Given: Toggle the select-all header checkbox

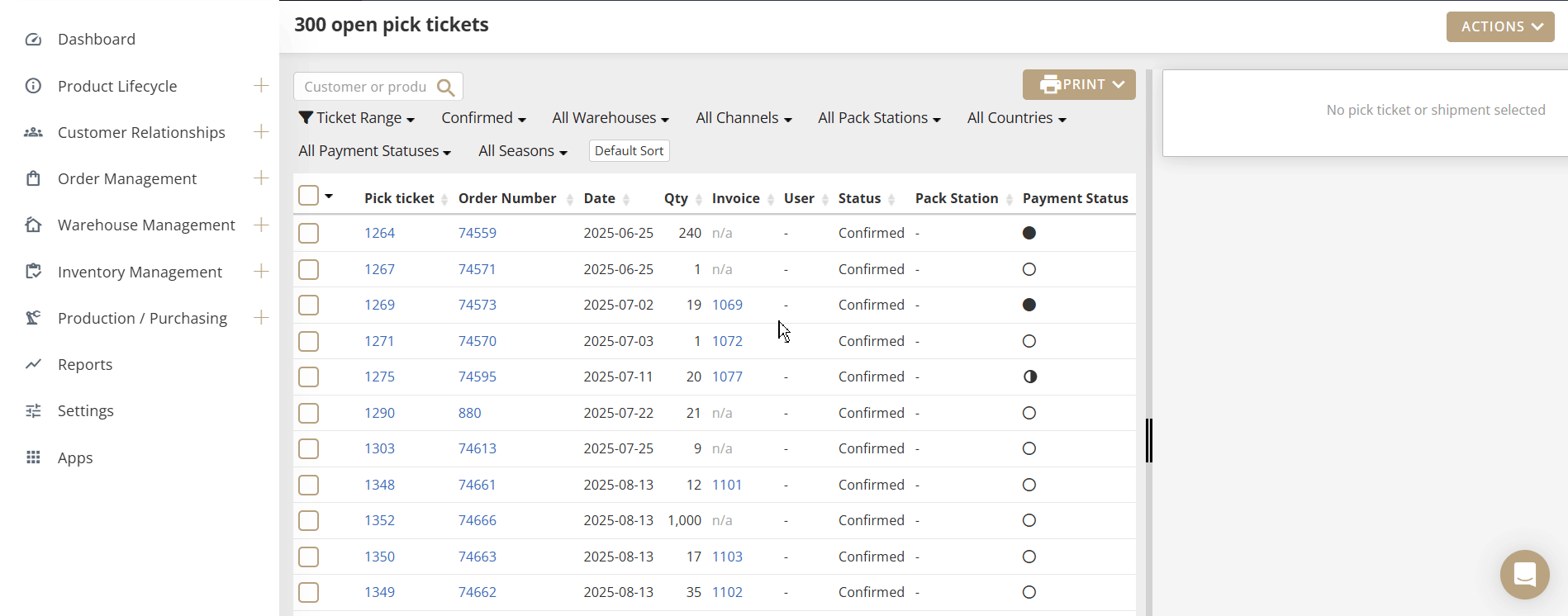Looking at the screenshot, I should point(309,196).
